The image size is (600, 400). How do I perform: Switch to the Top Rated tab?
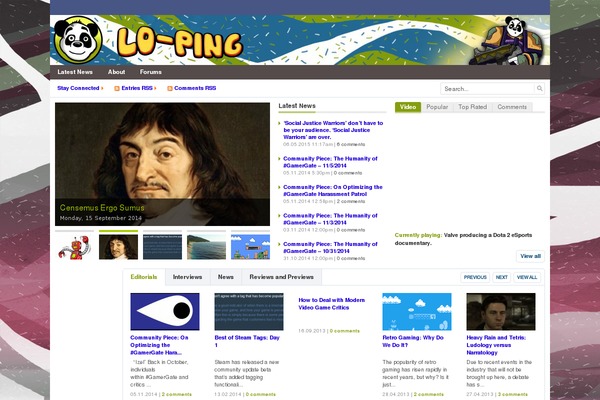coord(473,107)
